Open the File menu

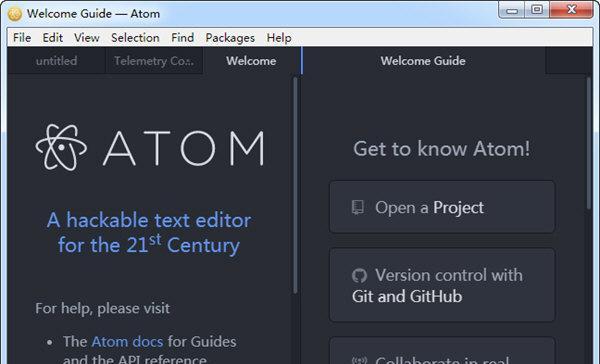coord(22,38)
